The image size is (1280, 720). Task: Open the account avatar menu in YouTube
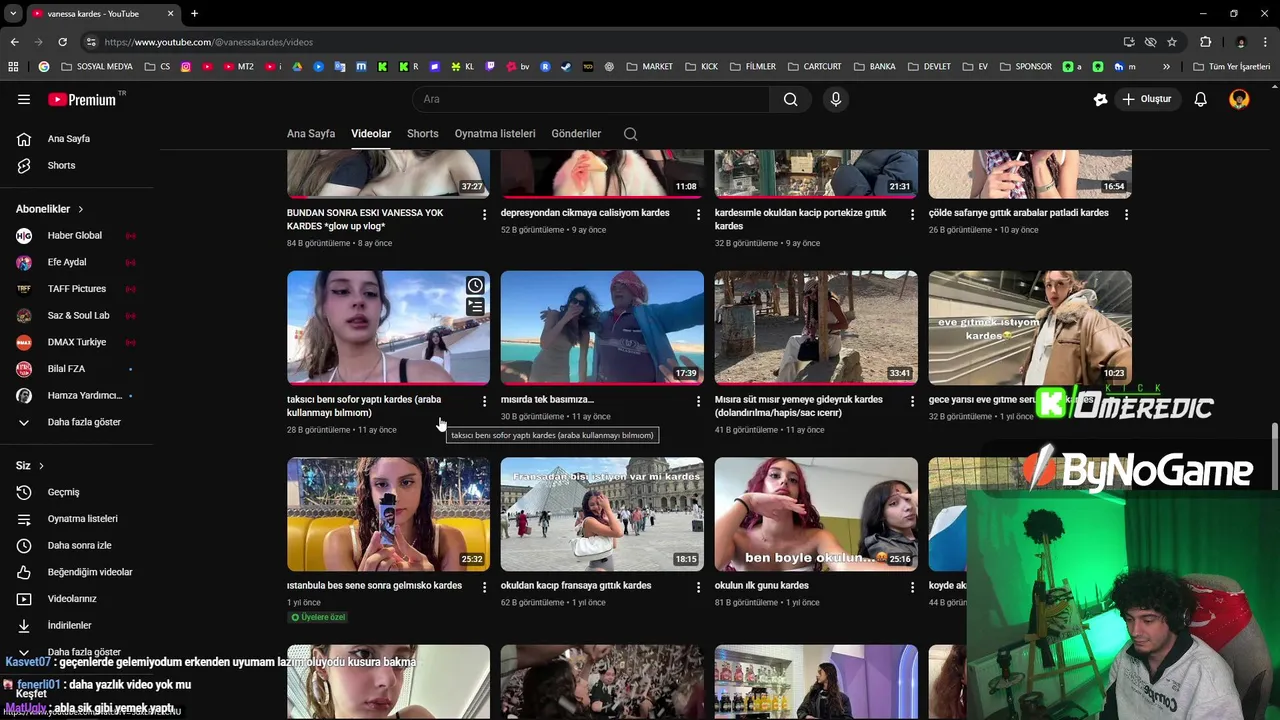pos(1239,99)
